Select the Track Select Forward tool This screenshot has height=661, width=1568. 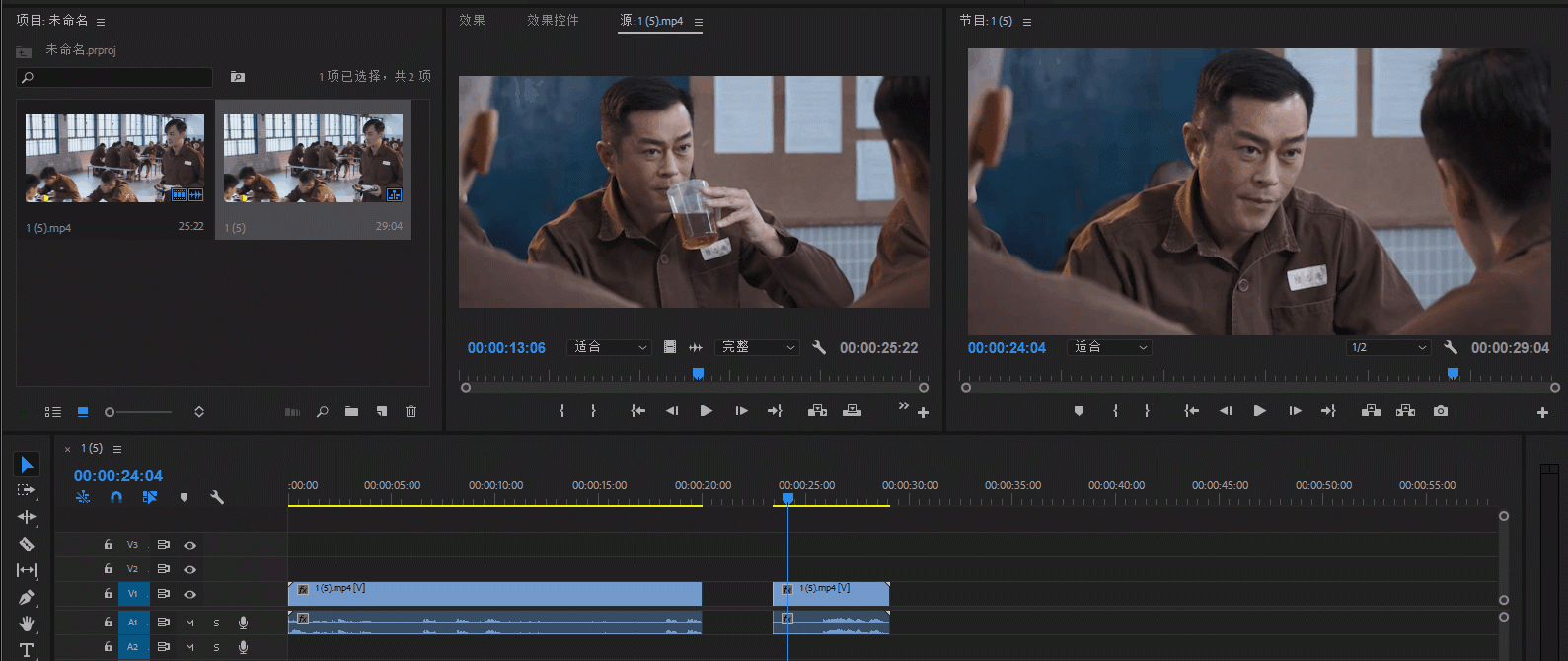(x=27, y=490)
